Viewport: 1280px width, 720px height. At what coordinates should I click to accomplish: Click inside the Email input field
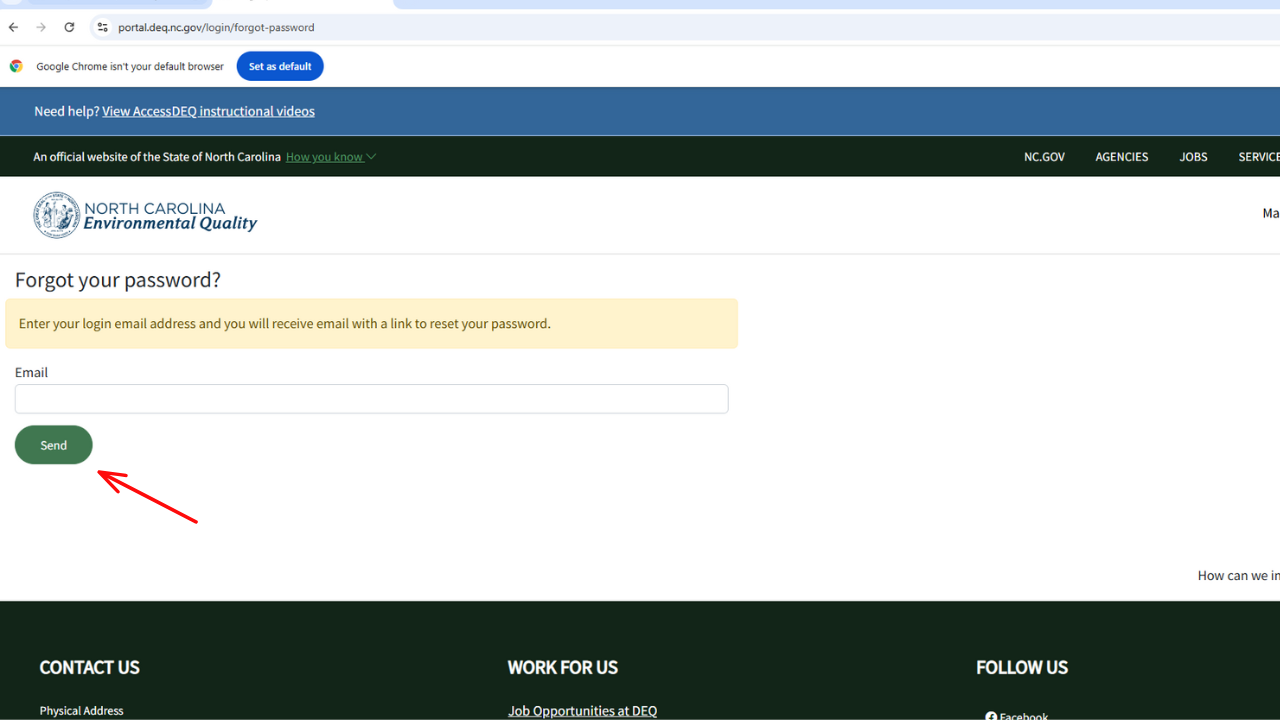point(371,398)
